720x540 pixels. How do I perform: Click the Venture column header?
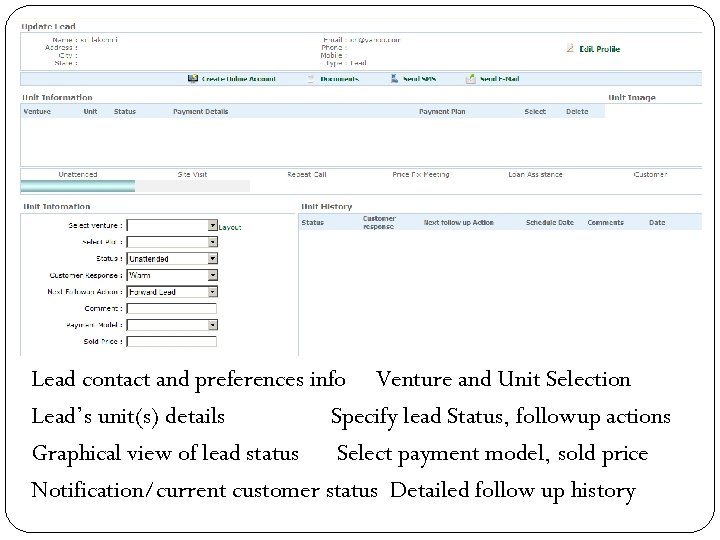[37, 112]
